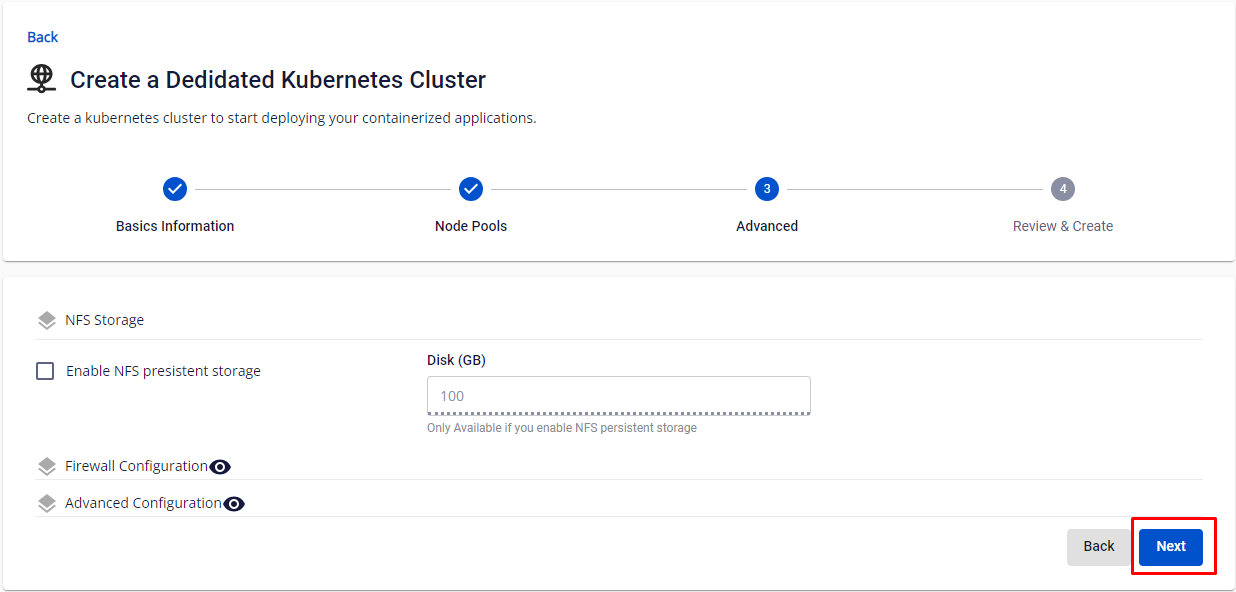The width and height of the screenshot is (1236, 592).
Task: Click the Advanced Configuration layers icon
Action: point(47,504)
